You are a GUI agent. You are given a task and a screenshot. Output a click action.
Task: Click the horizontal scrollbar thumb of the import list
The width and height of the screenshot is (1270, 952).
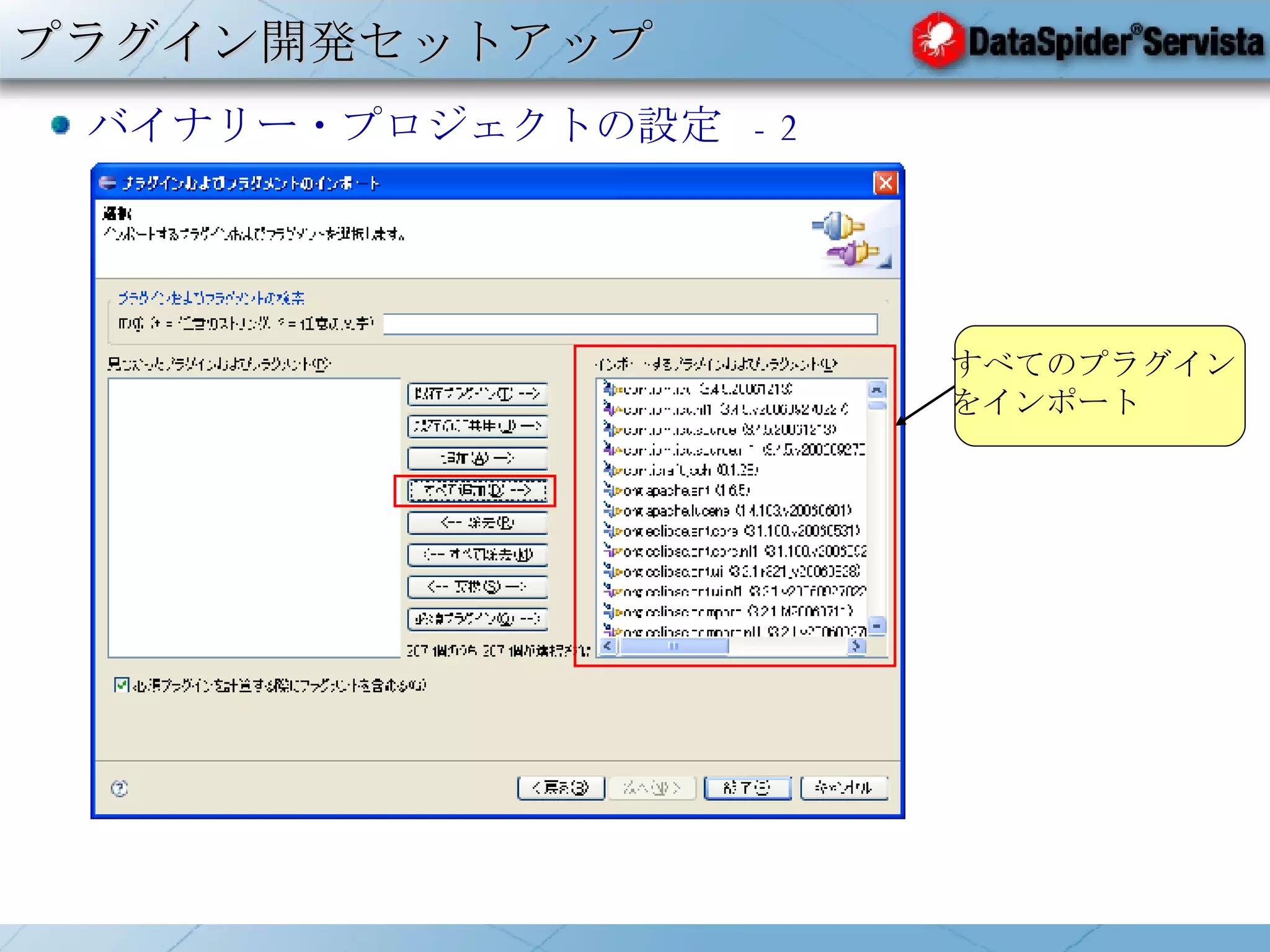(x=673, y=646)
